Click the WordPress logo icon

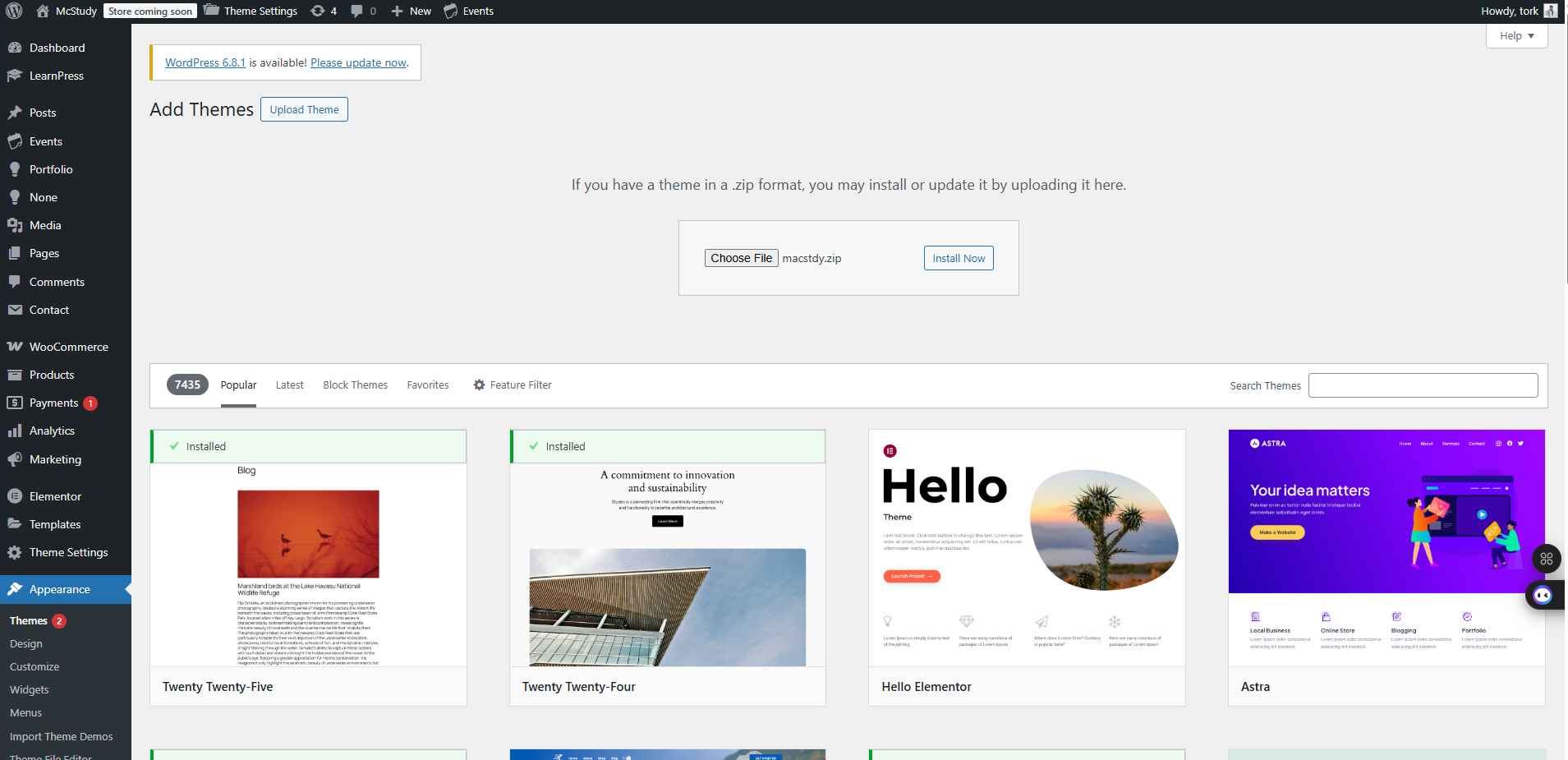point(14,11)
